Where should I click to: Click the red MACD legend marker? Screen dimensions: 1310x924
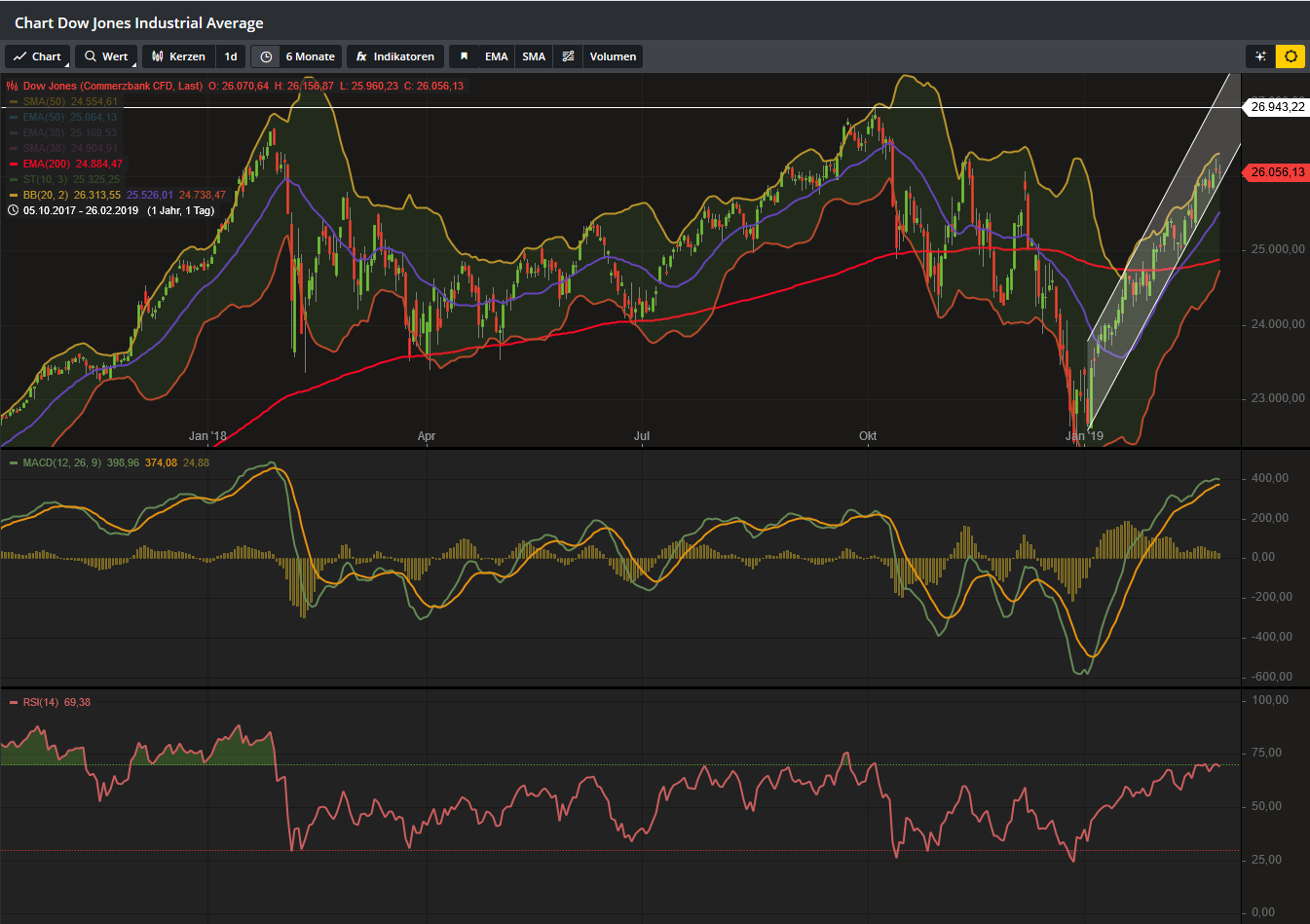click(x=14, y=463)
